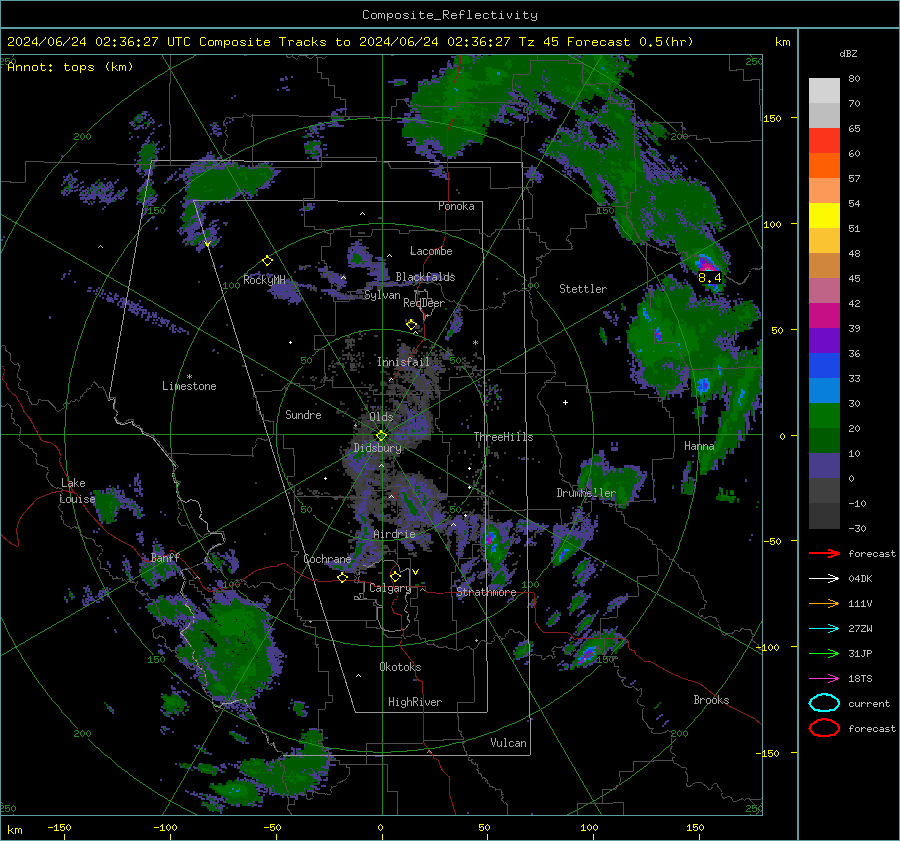Viewport: 900px width, 841px height.
Task: Click the white 04DK arrow in legend
Action: click(824, 579)
